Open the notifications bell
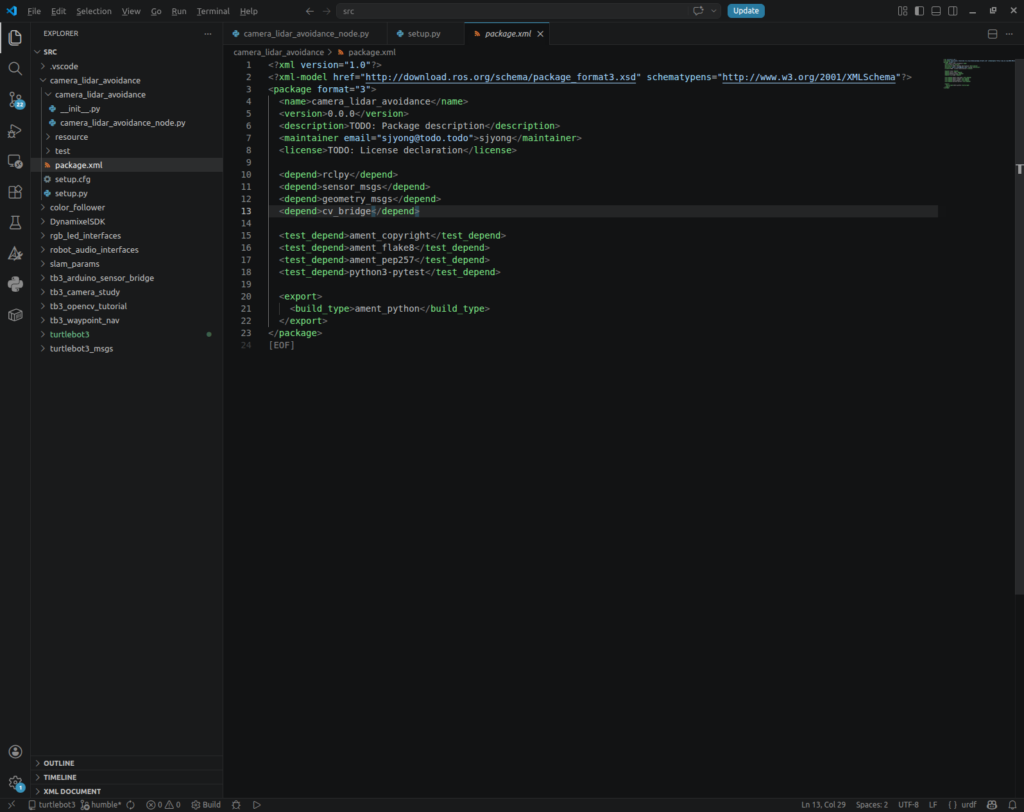The image size is (1024, 812). [1012, 805]
